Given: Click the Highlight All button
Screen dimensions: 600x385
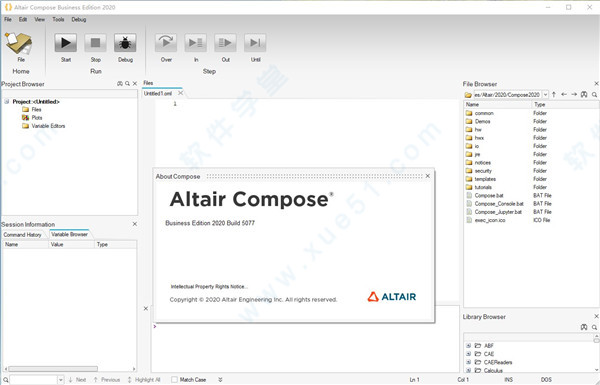Looking at the screenshot, I should 143,380.
